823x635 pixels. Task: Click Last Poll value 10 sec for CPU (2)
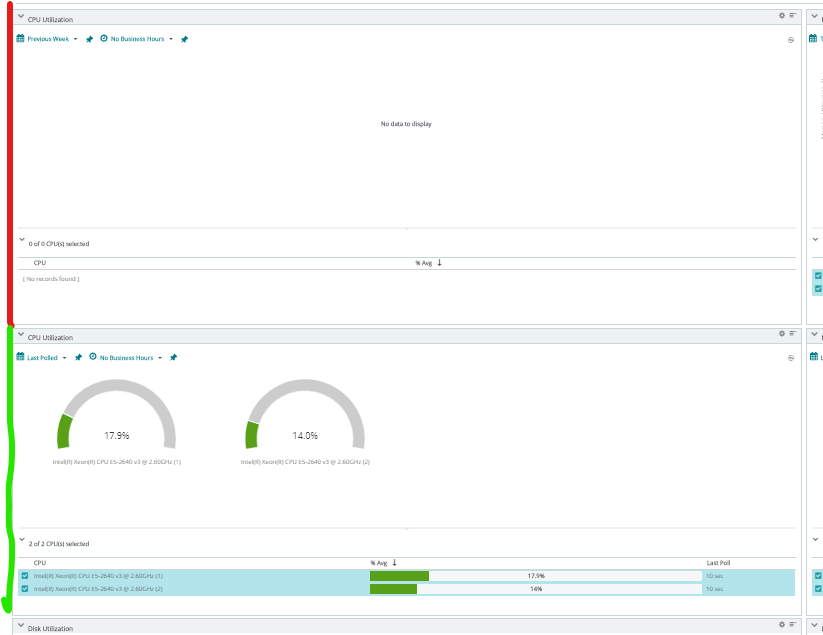click(714, 589)
